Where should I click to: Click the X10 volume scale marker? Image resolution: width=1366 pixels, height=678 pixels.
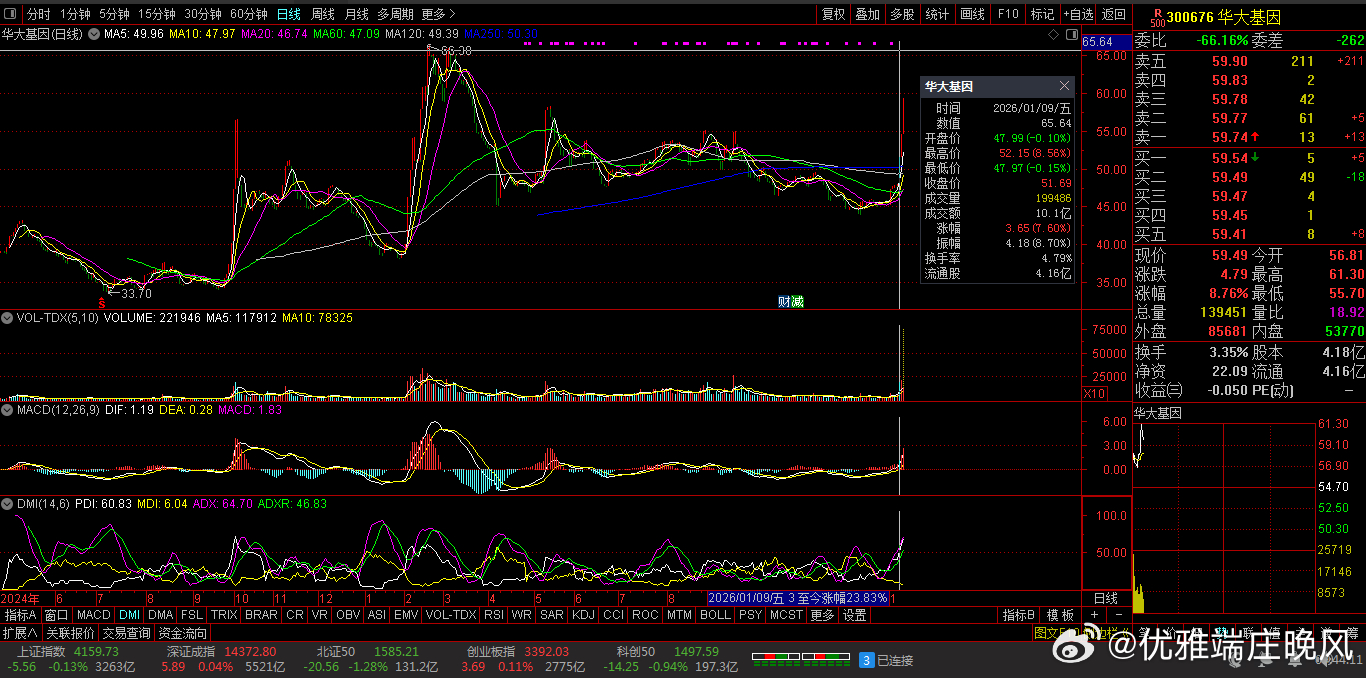pyautogui.click(x=1095, y=394)
